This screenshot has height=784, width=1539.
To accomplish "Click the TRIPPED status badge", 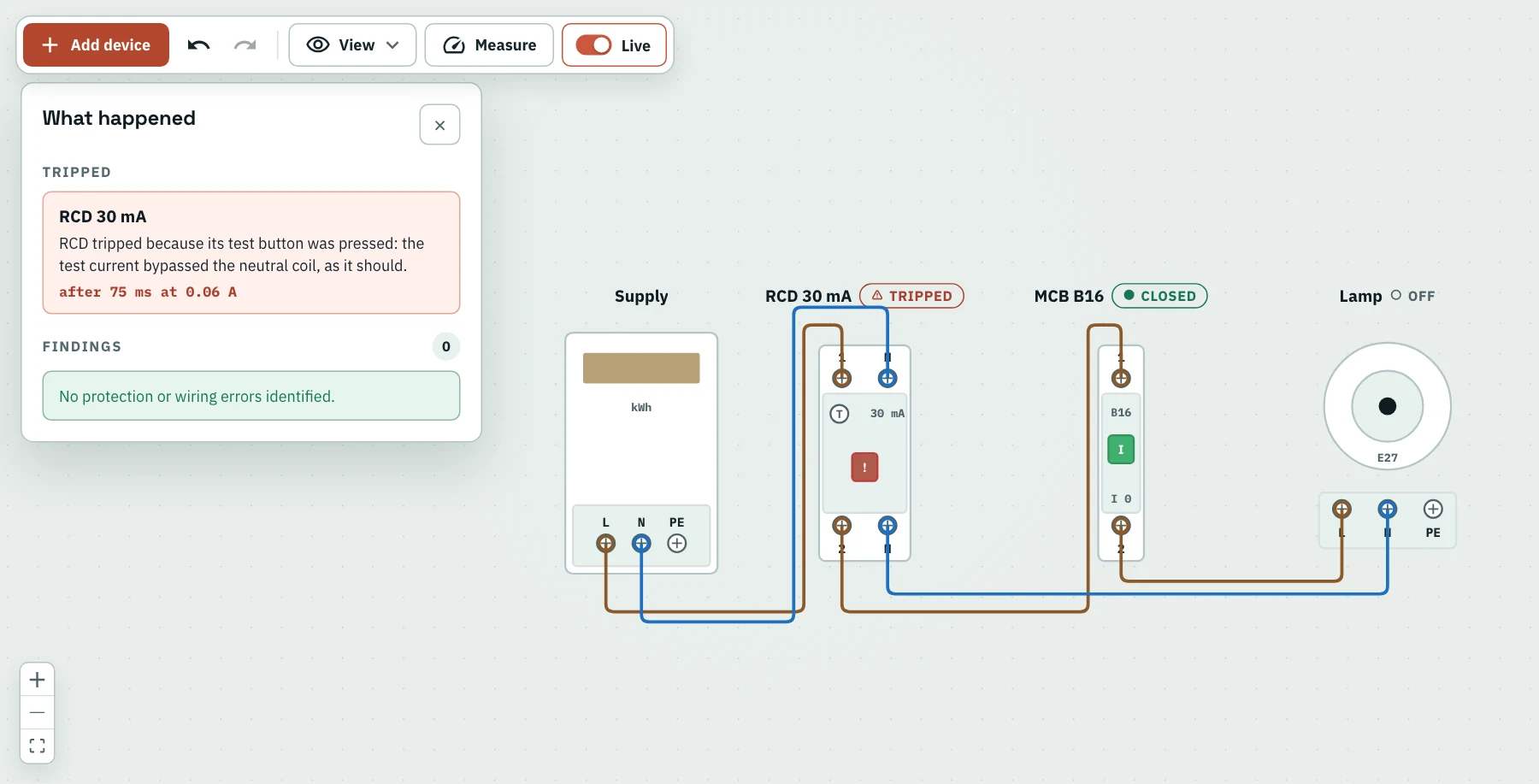I will coord(911,296).
